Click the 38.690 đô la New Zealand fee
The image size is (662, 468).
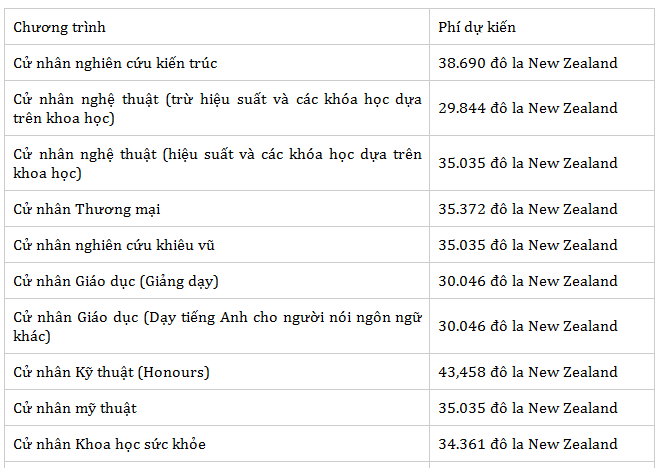pyautogui.click(x=527, y=63)
